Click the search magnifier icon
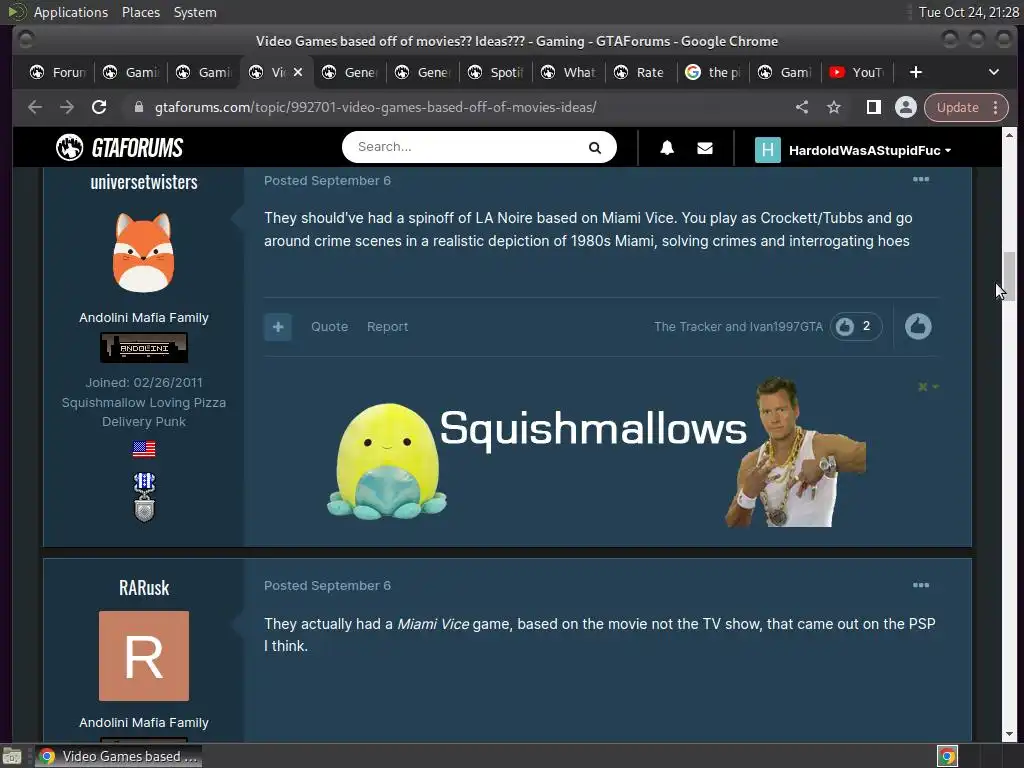Viewport: 1024px width, 768px height. tap(594, 148)
